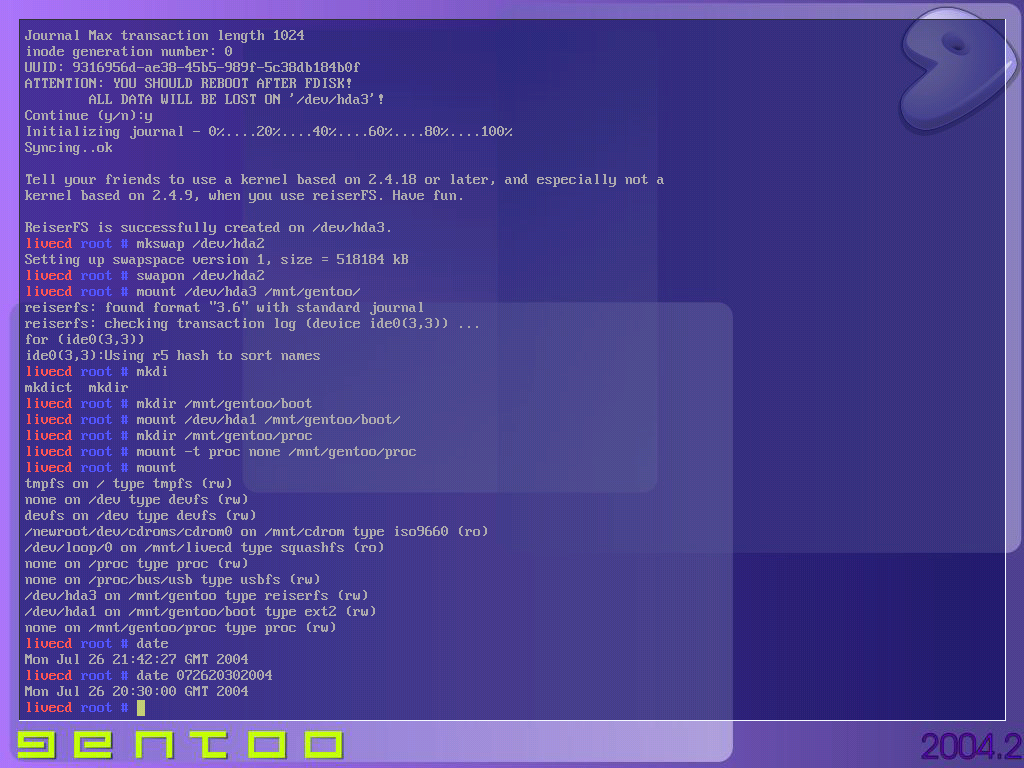The image size is (1024, 768).
Task: Click 'mount -t proc none' command
Action: (276, 452)
